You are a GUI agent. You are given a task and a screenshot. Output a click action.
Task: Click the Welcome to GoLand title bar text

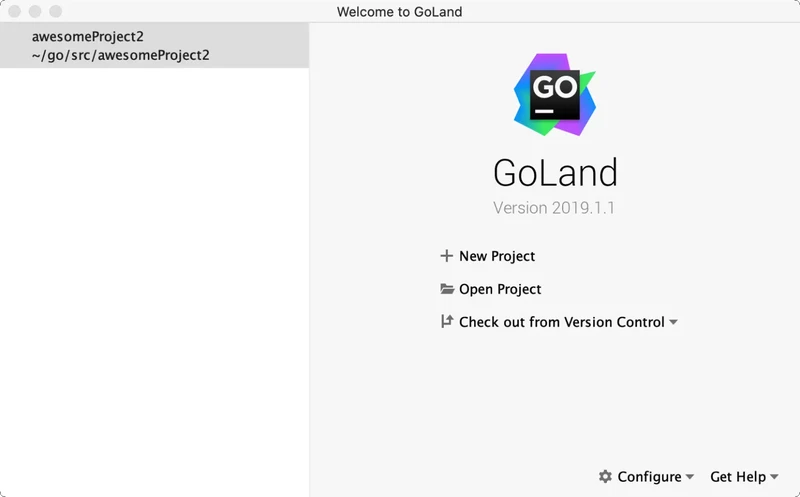tap(400, 11)
